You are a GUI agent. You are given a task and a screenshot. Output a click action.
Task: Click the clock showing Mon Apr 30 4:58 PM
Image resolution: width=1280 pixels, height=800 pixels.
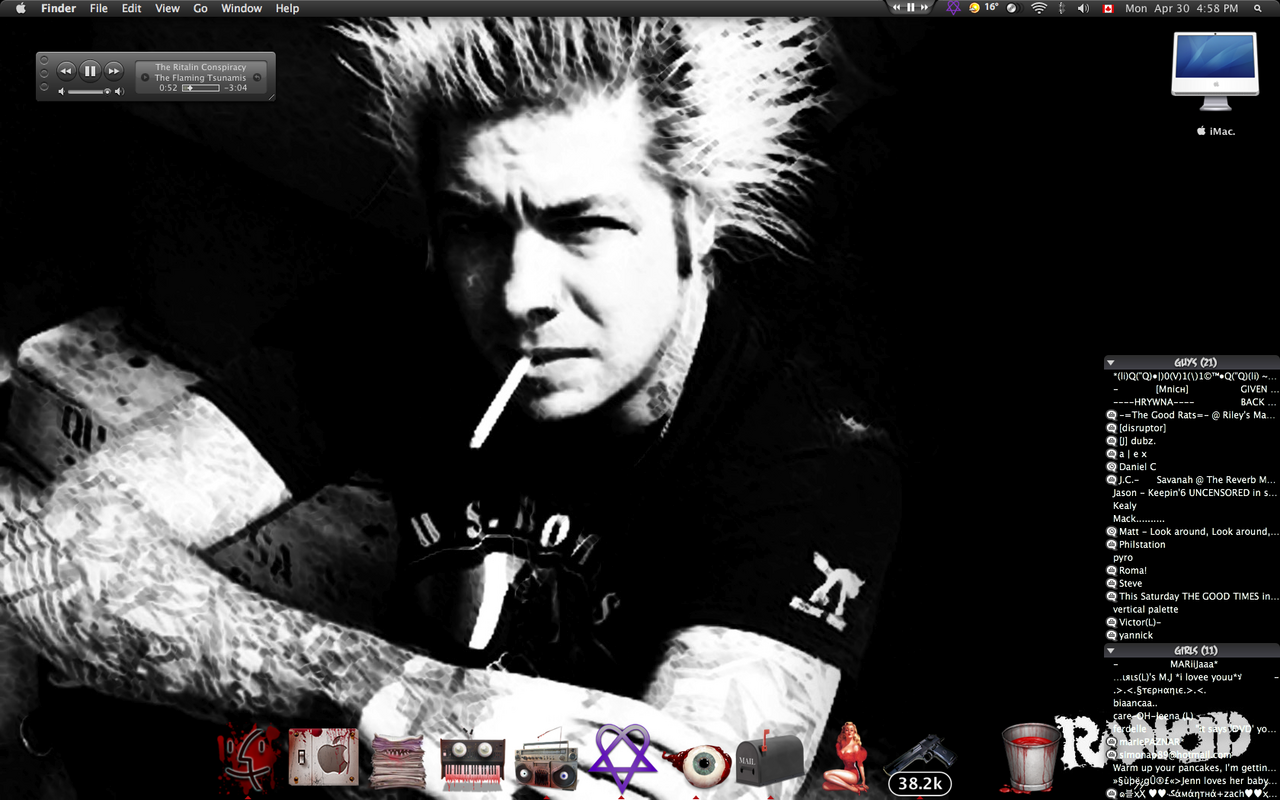[x=1181, y=8]
